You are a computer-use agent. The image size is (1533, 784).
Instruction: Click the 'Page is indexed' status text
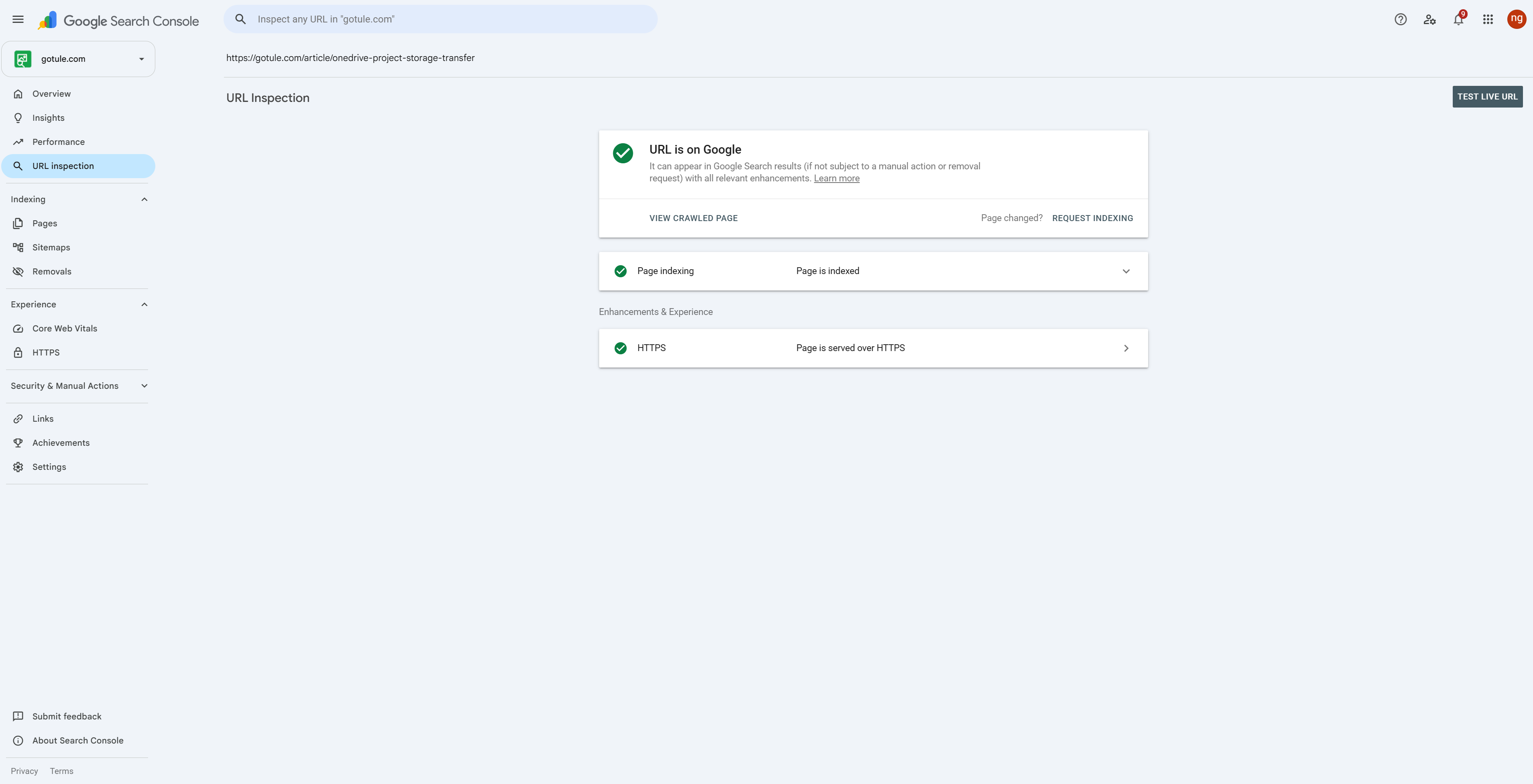coord(827,271)
